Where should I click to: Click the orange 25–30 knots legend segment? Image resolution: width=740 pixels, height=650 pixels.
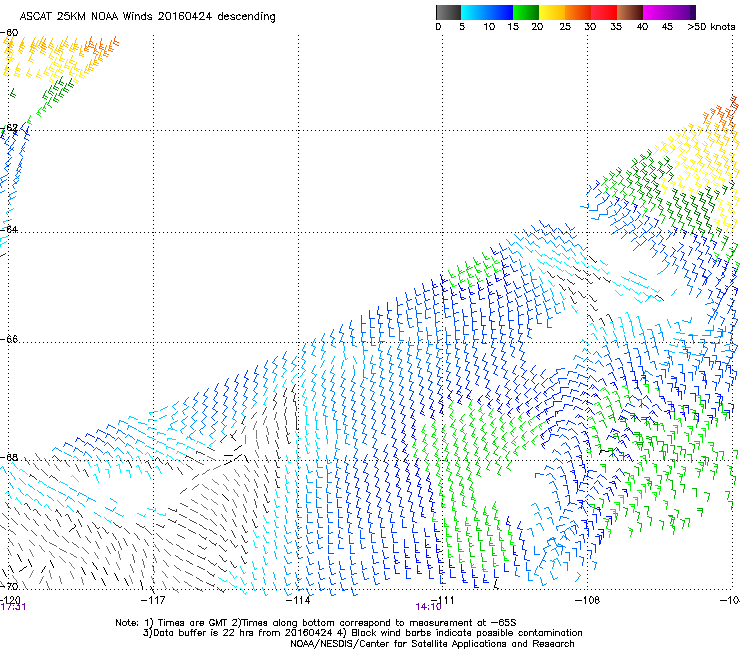point(578,12)
